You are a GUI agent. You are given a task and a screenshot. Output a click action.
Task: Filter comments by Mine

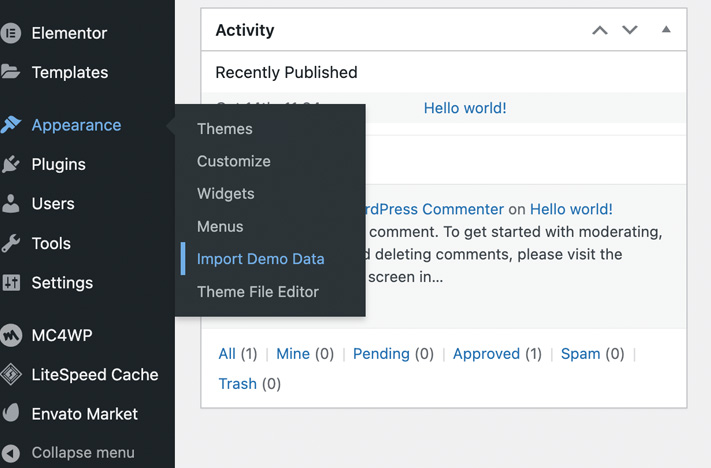(x=293, y=354)
